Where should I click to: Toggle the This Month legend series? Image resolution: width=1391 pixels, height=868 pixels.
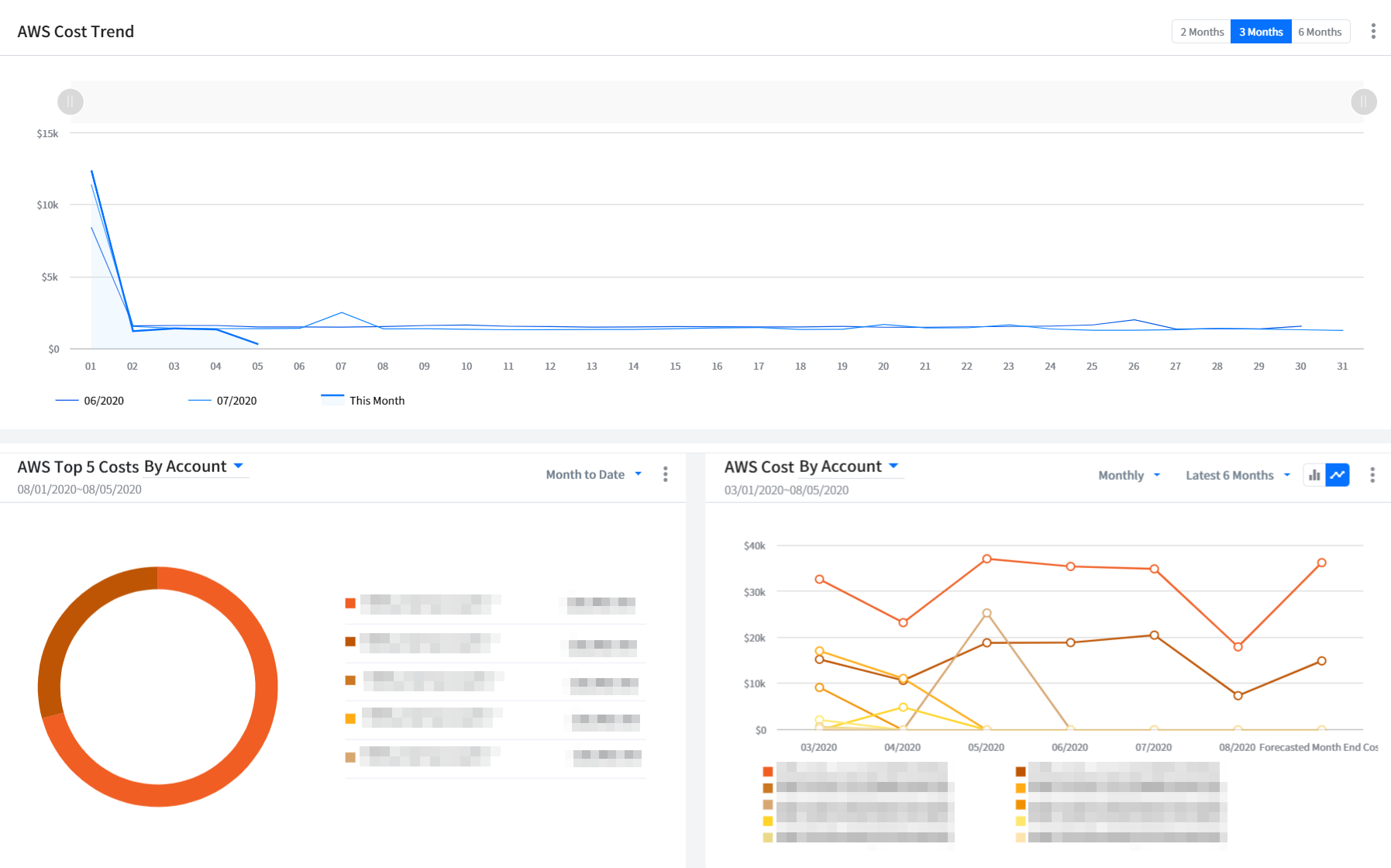tap(363, 401)
